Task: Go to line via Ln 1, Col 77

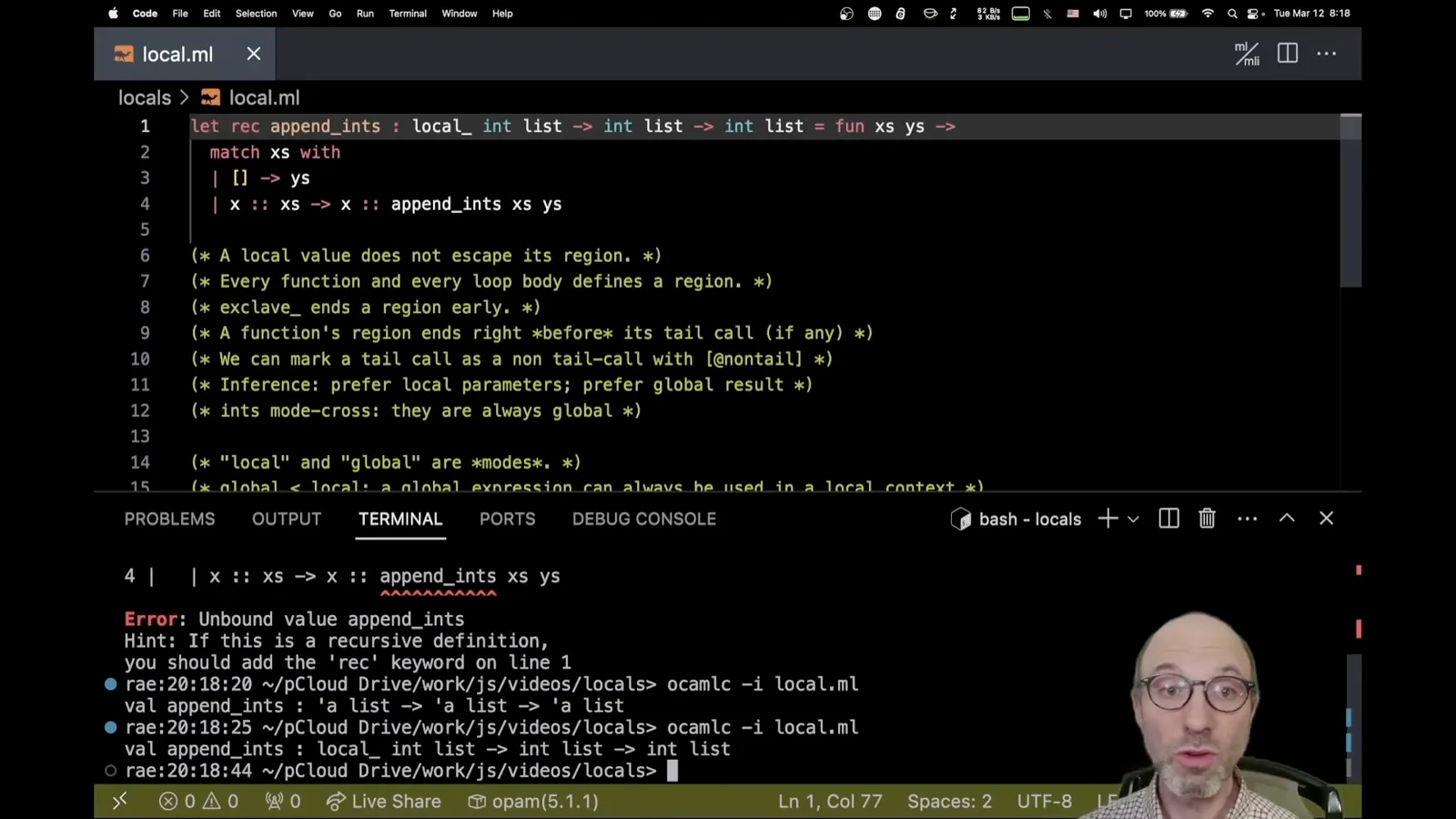Action: [830, 801]
